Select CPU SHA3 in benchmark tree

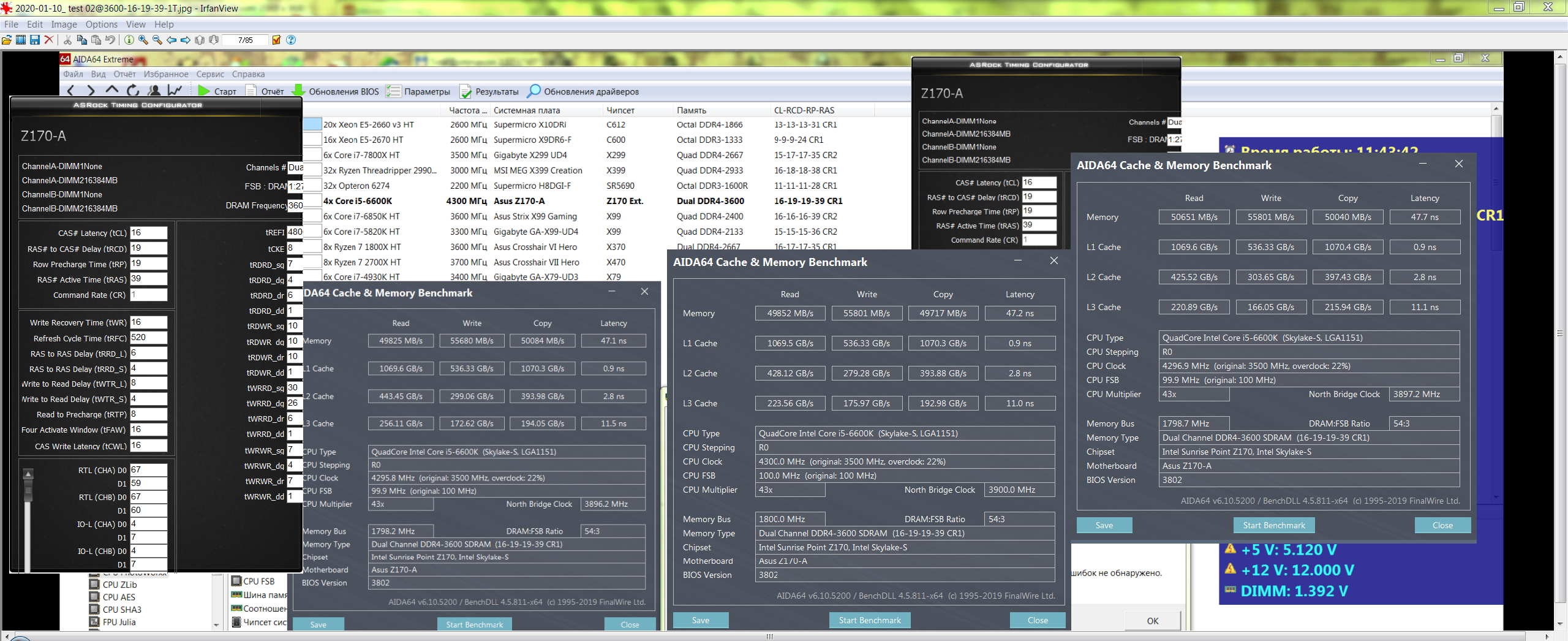[116, 610]
